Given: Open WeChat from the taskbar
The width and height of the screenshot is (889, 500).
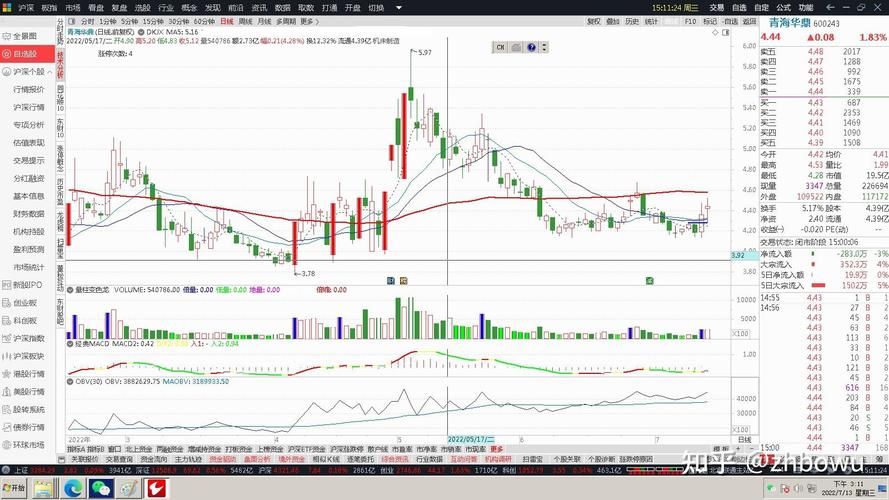Looking at the screenshot, I should point(101,488).
